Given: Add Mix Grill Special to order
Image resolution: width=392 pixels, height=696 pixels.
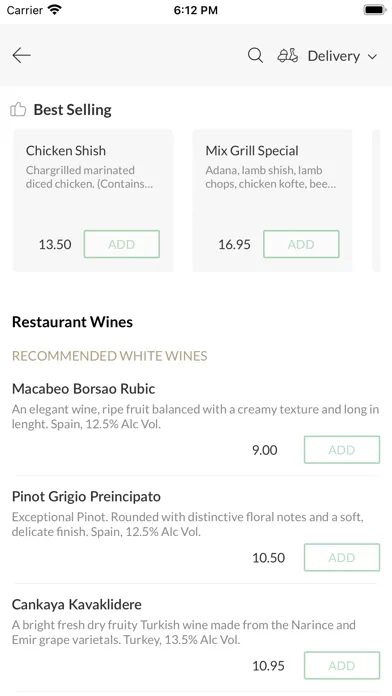Looking at the screenshot, I should click(x=301, y=244).
